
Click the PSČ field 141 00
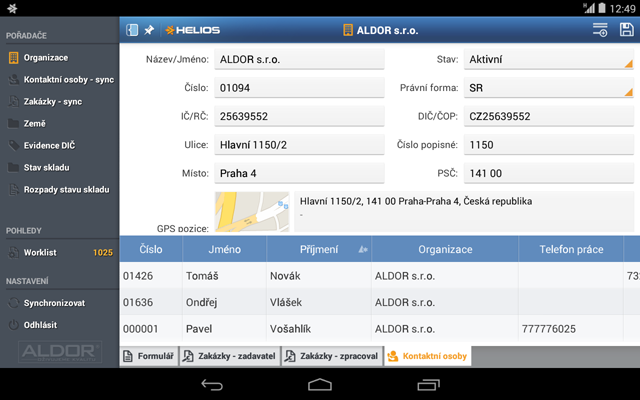(549, 173)
